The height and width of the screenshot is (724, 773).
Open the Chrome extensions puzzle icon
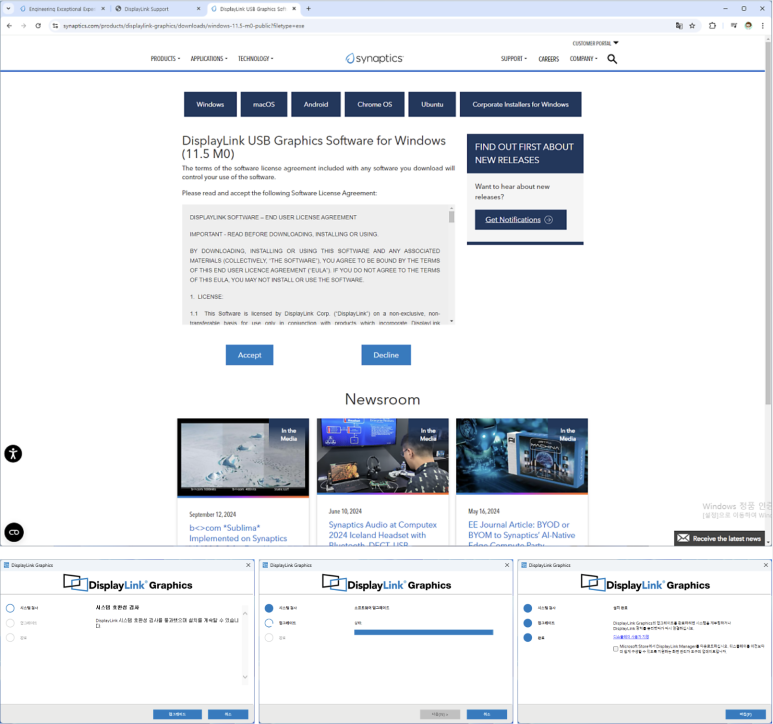pos(712,26)
